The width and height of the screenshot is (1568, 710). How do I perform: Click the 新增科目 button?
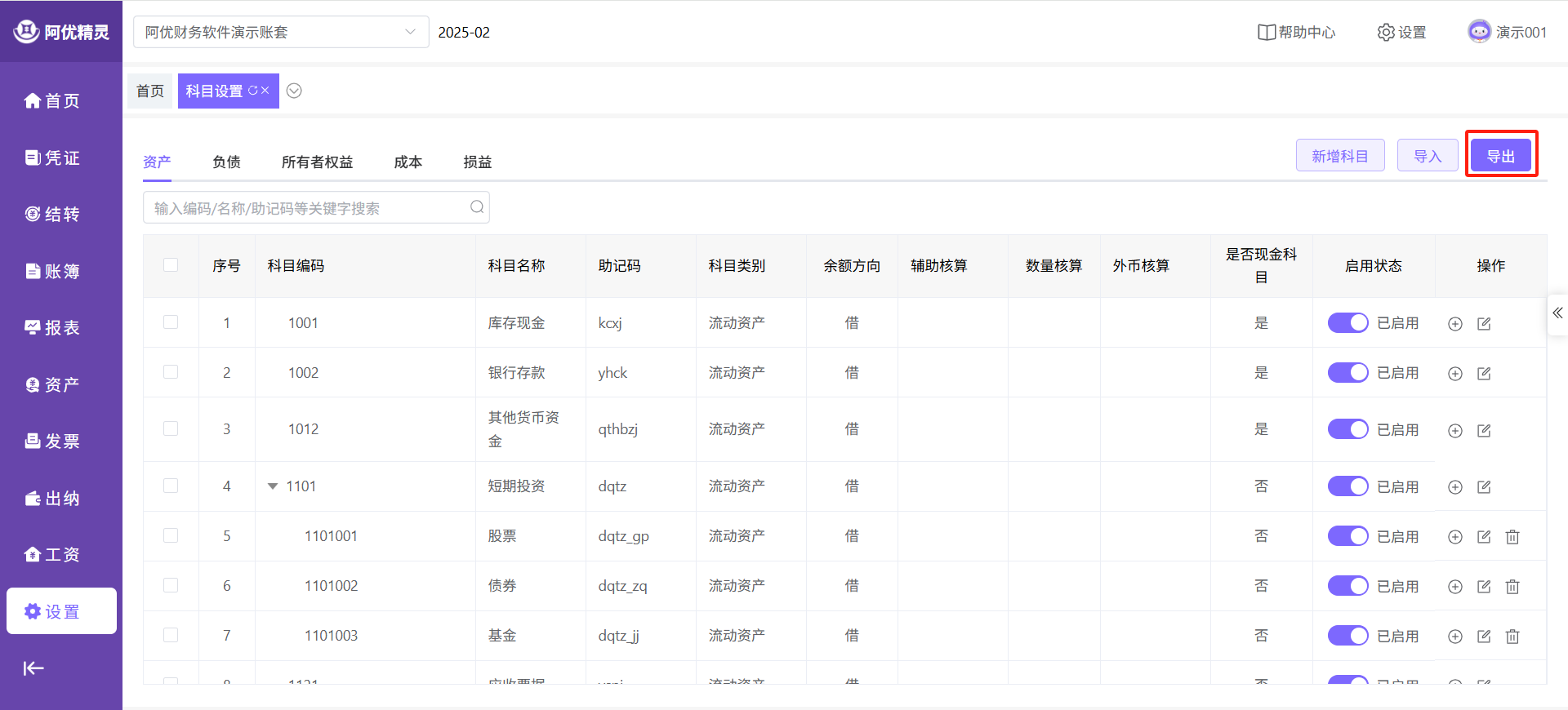click(1339, 156)
